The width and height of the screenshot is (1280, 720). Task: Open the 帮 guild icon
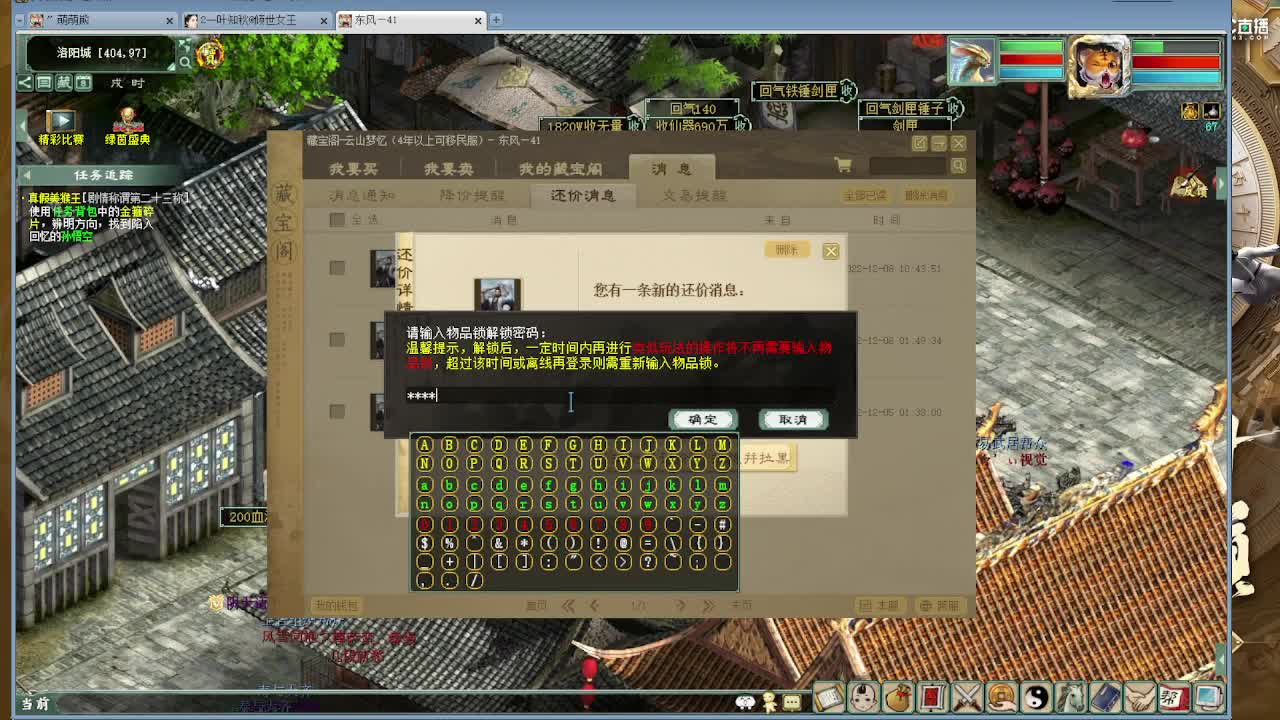tap(1173, 696)
